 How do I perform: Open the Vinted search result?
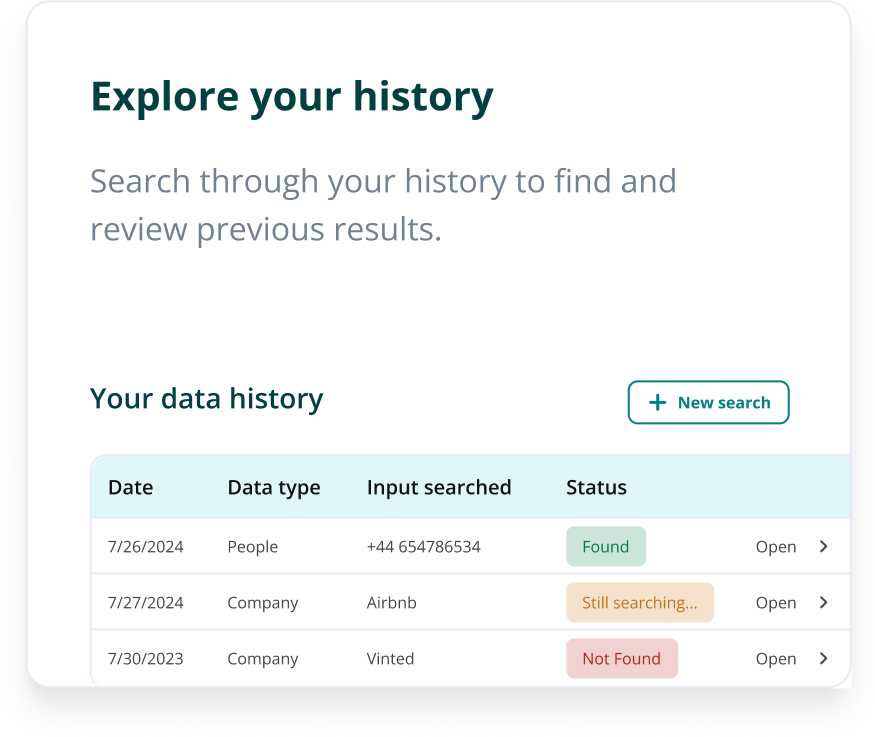[x=776, y=658]
